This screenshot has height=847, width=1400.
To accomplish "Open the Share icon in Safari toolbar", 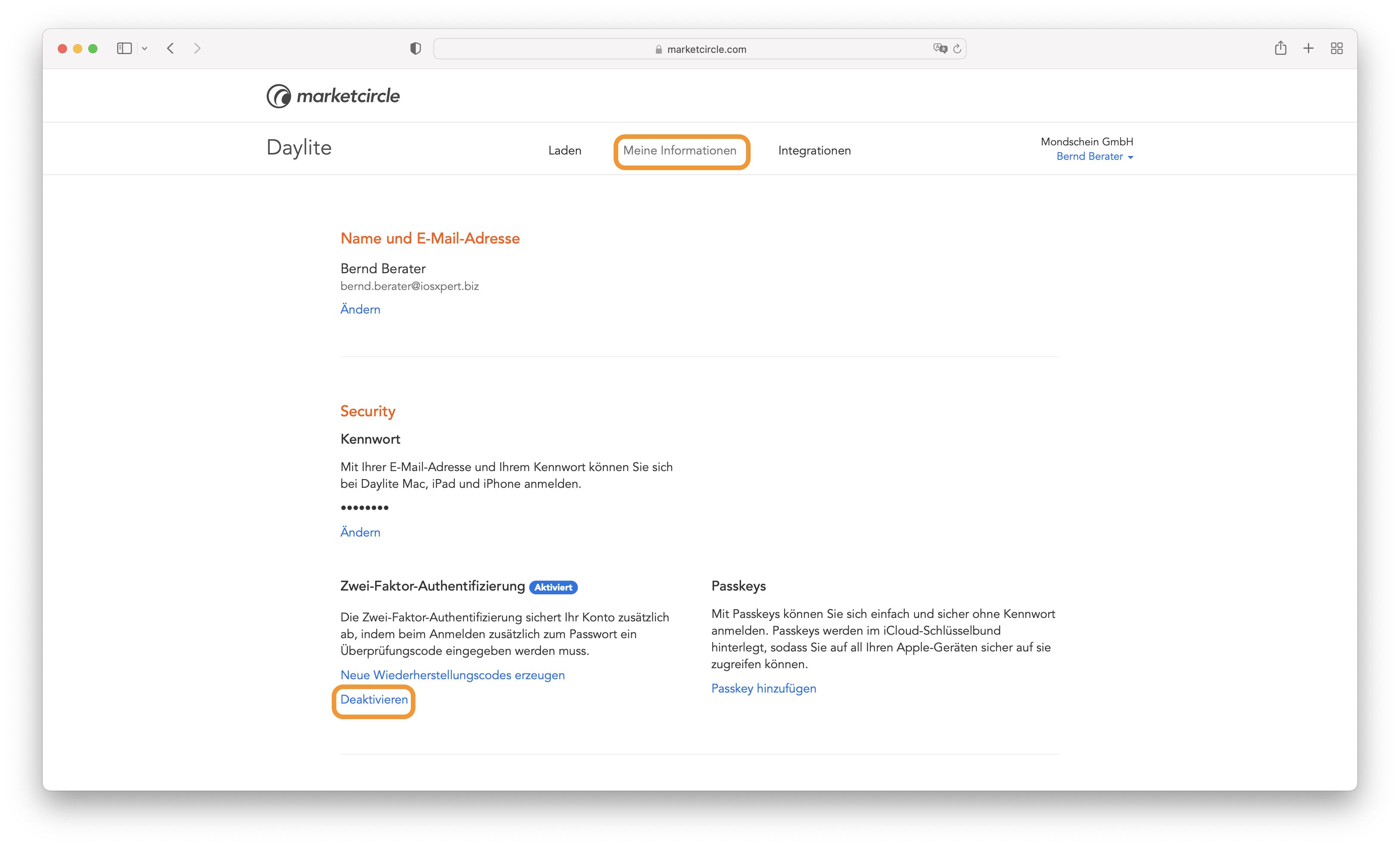I will pyautogui.click(x=1280, y=48).
